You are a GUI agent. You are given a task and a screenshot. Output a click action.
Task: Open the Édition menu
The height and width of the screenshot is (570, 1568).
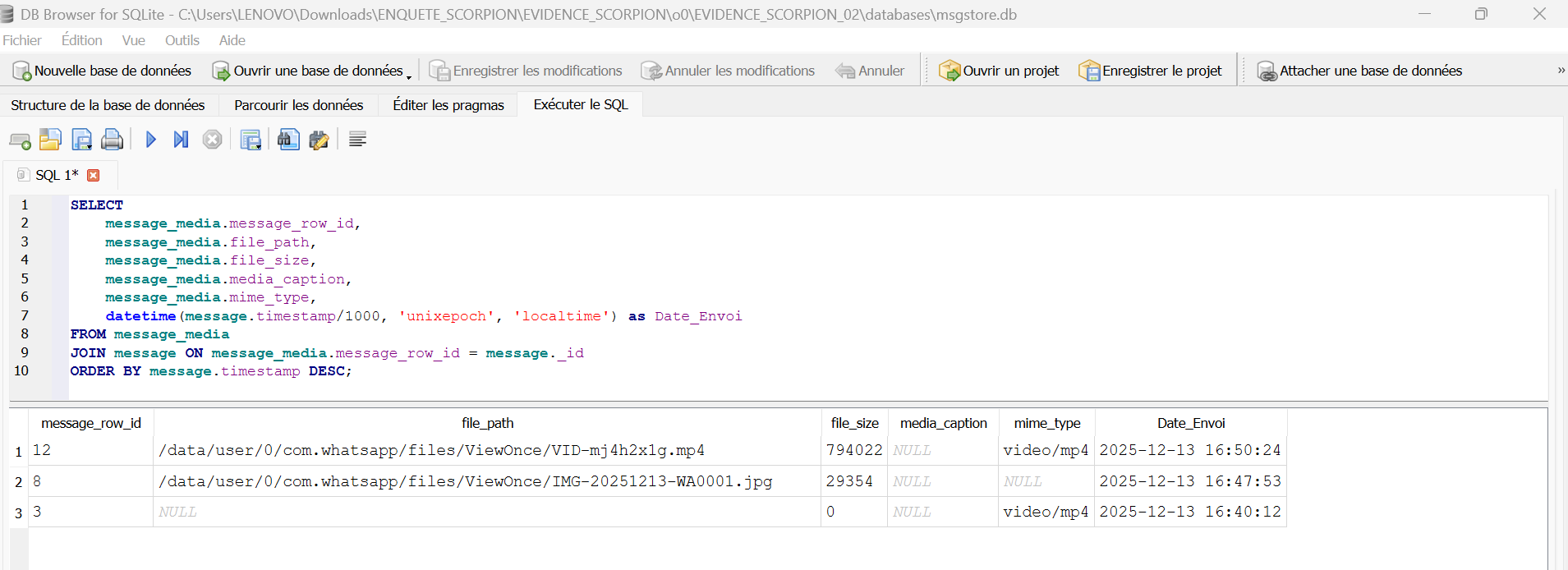[82, 40]
